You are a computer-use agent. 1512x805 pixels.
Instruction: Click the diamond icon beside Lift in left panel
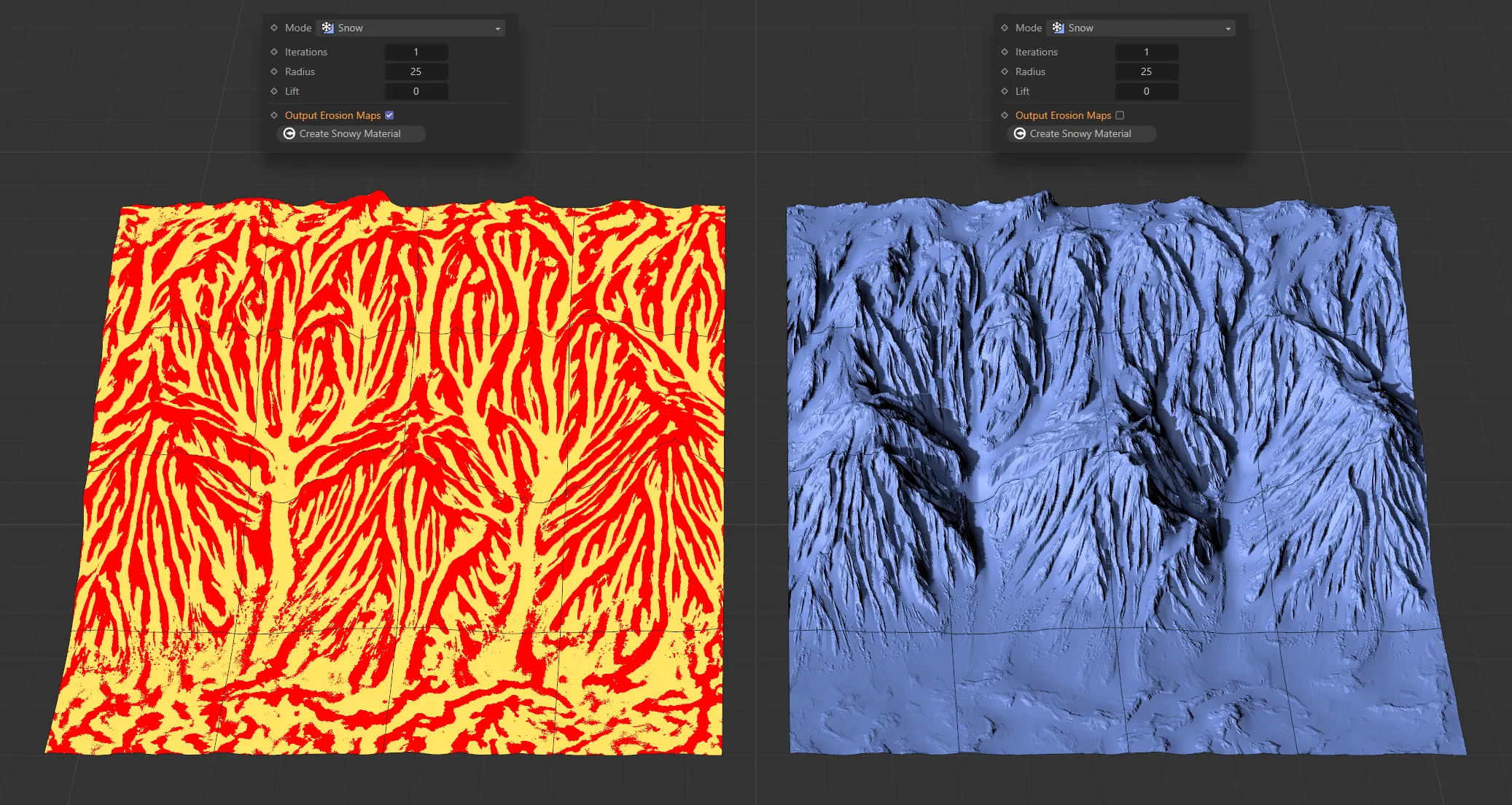click(273, 91)
